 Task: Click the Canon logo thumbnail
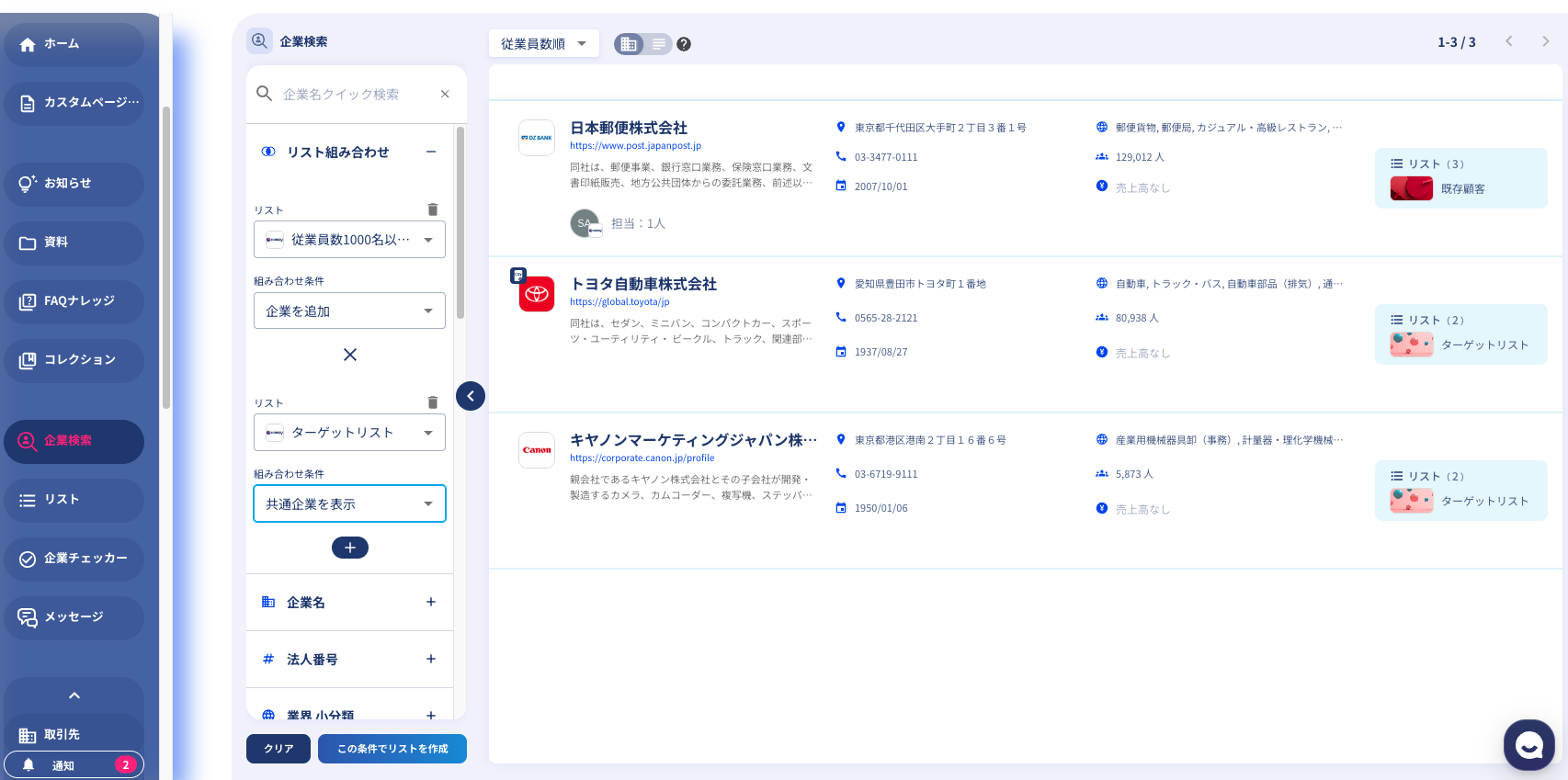tap(537, 450)
